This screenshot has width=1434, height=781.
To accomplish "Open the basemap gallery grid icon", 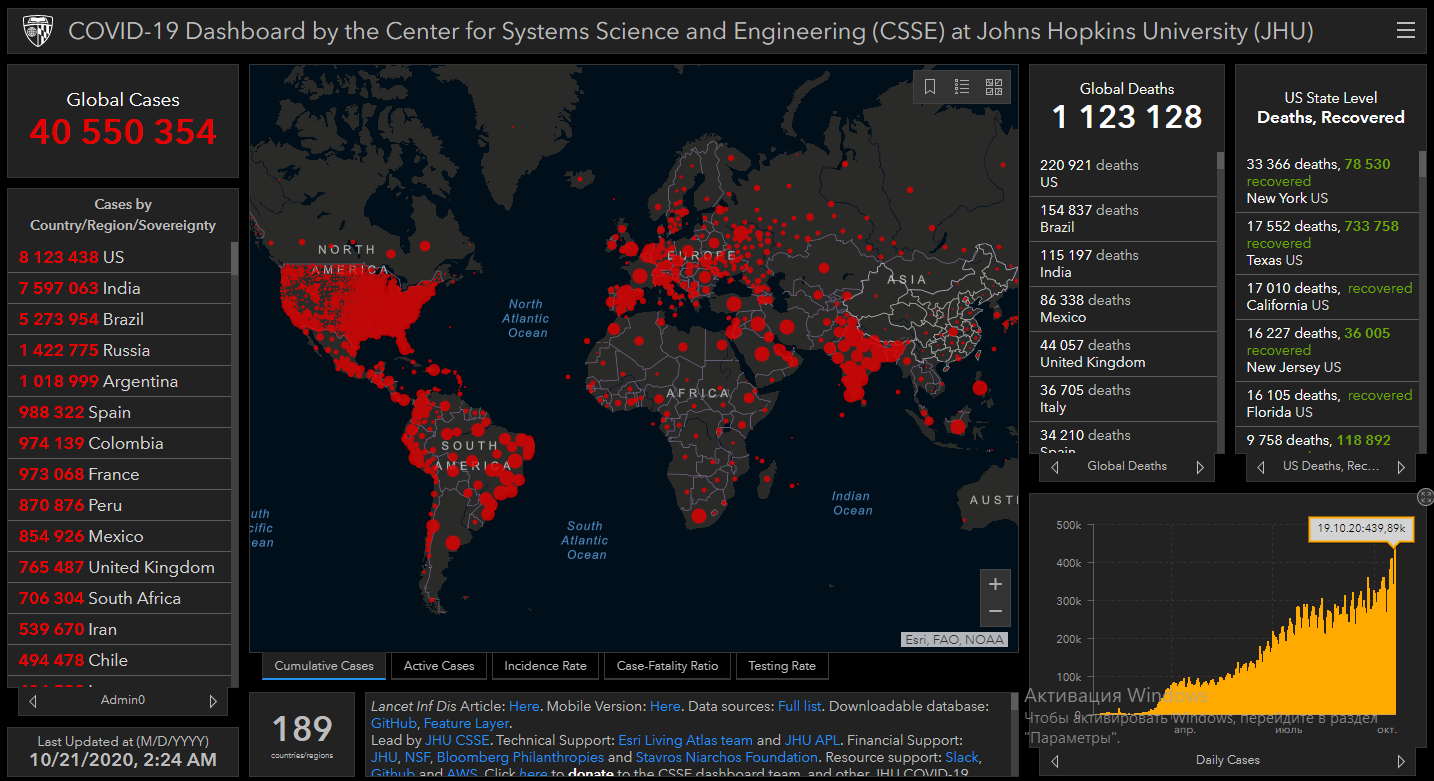I will tap(994, 87).
